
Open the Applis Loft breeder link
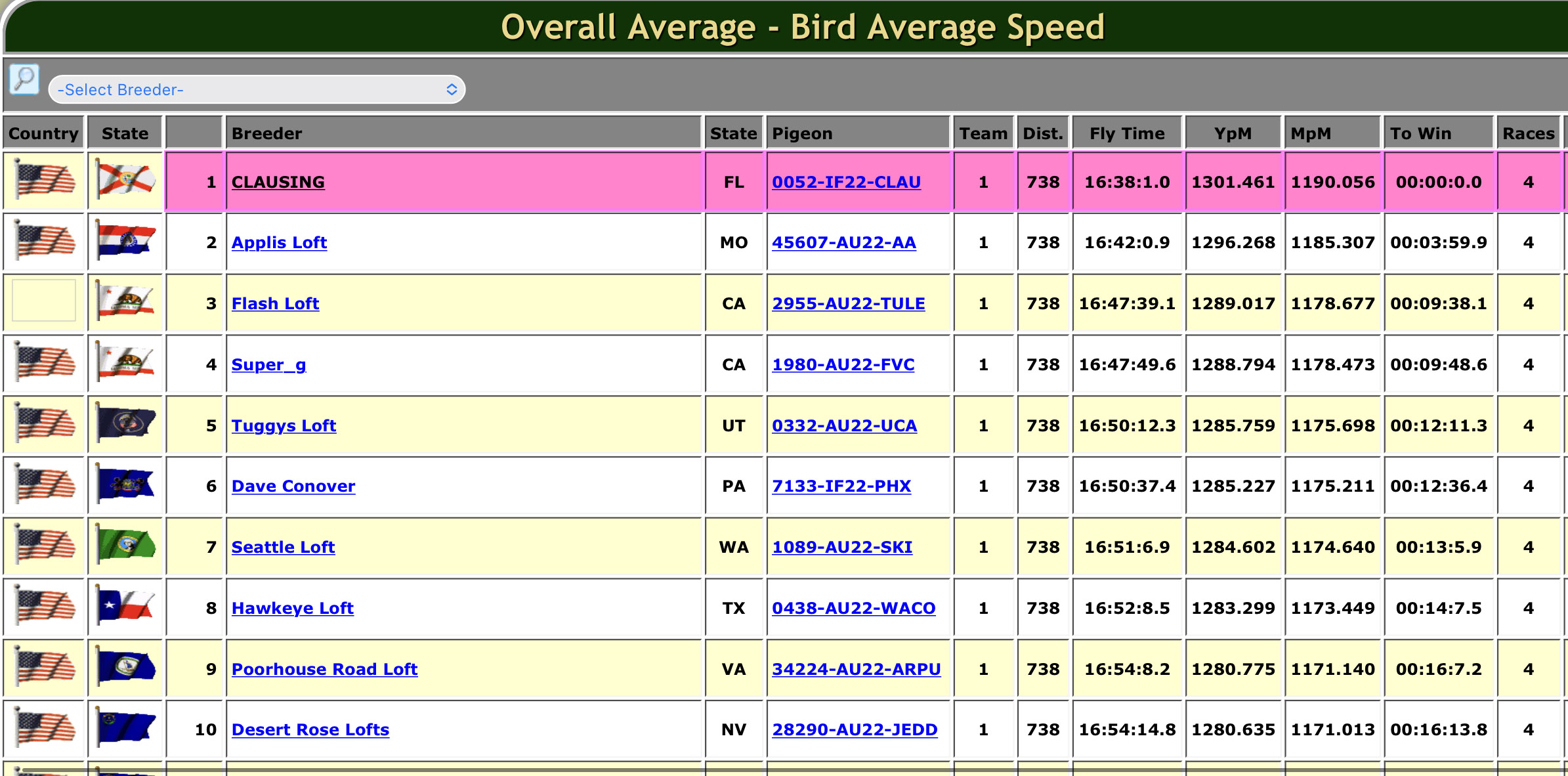(x=279, y=242)
